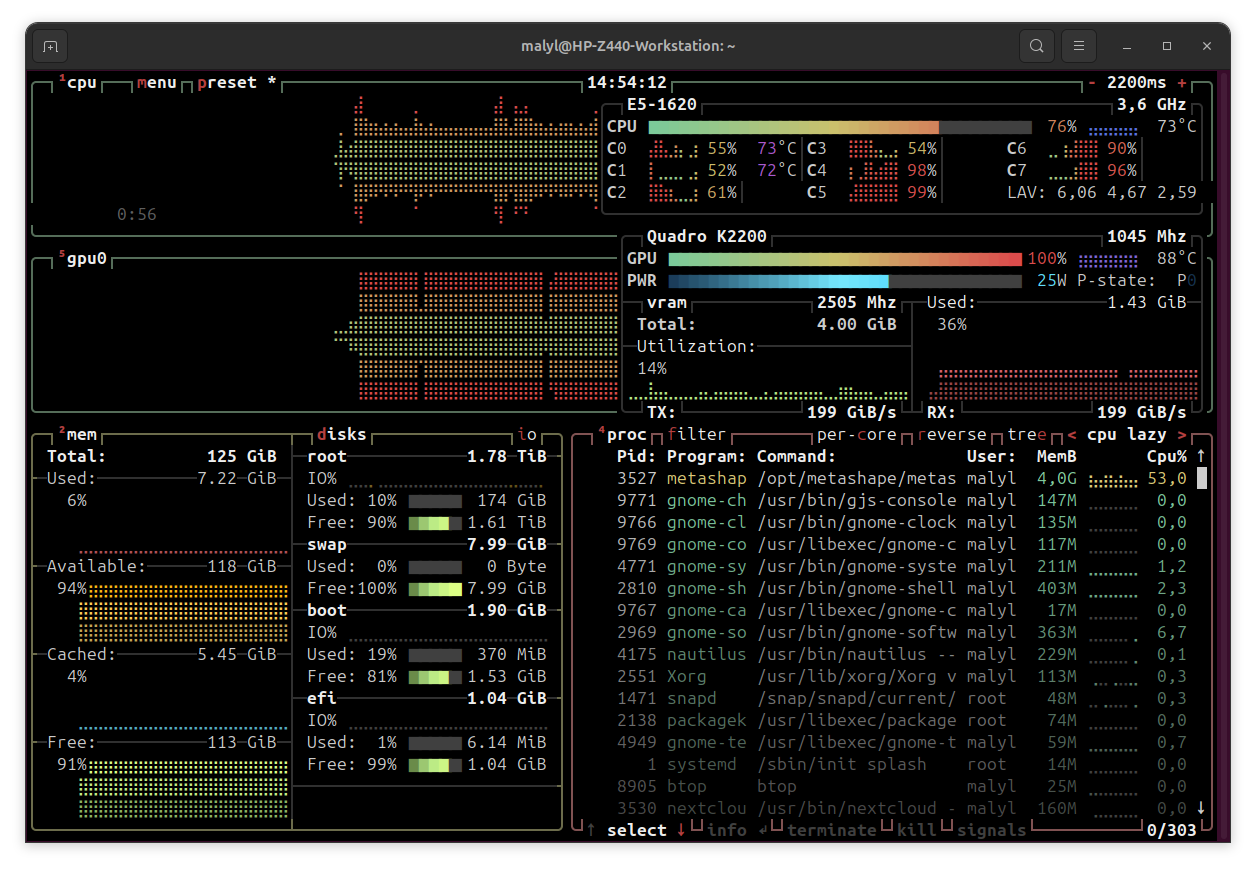The image size is (1256, 871).
Task: Toggle reverse sort order
Action: coord(952,434)
